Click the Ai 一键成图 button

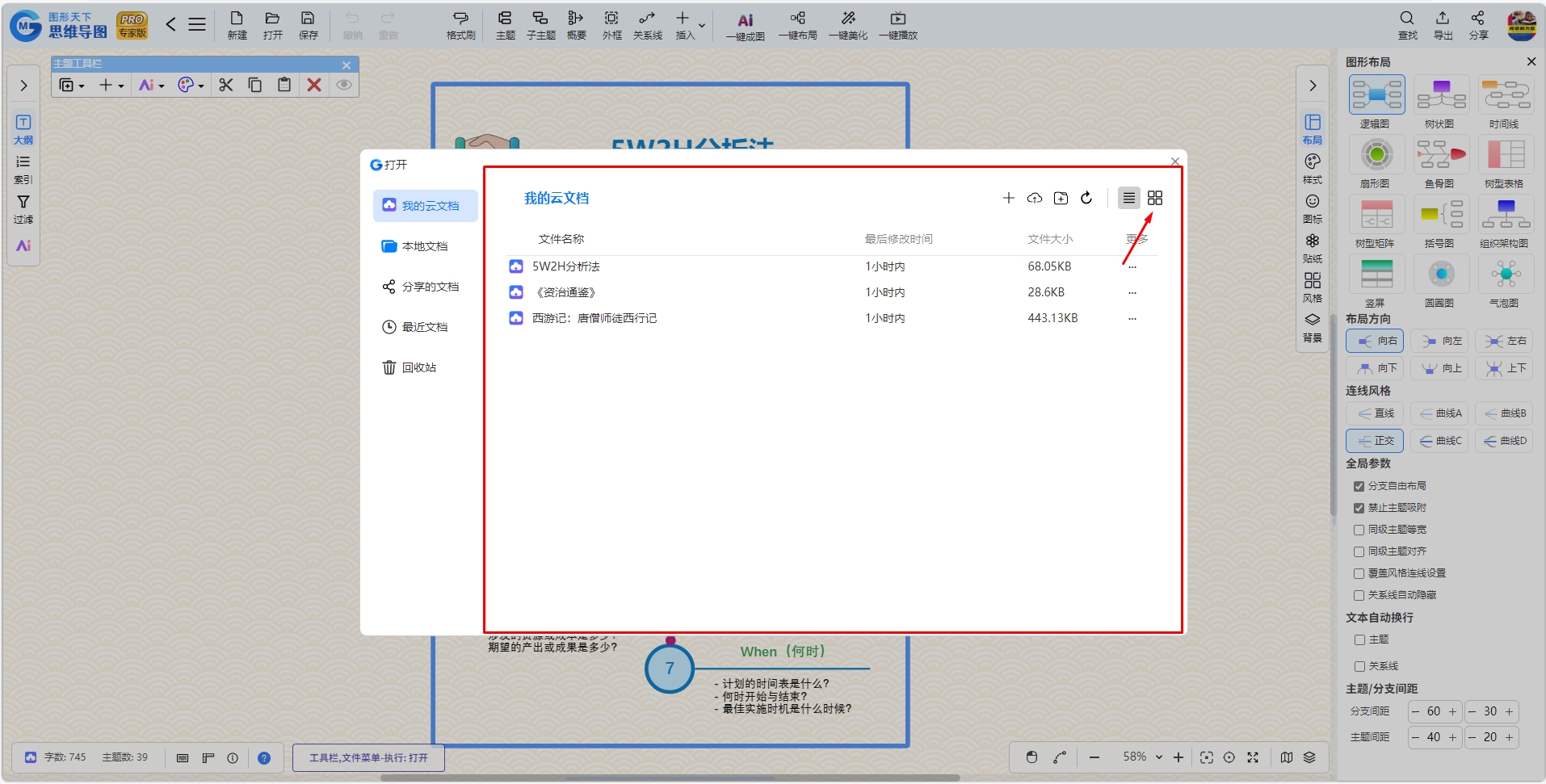(x=745, y=26)
